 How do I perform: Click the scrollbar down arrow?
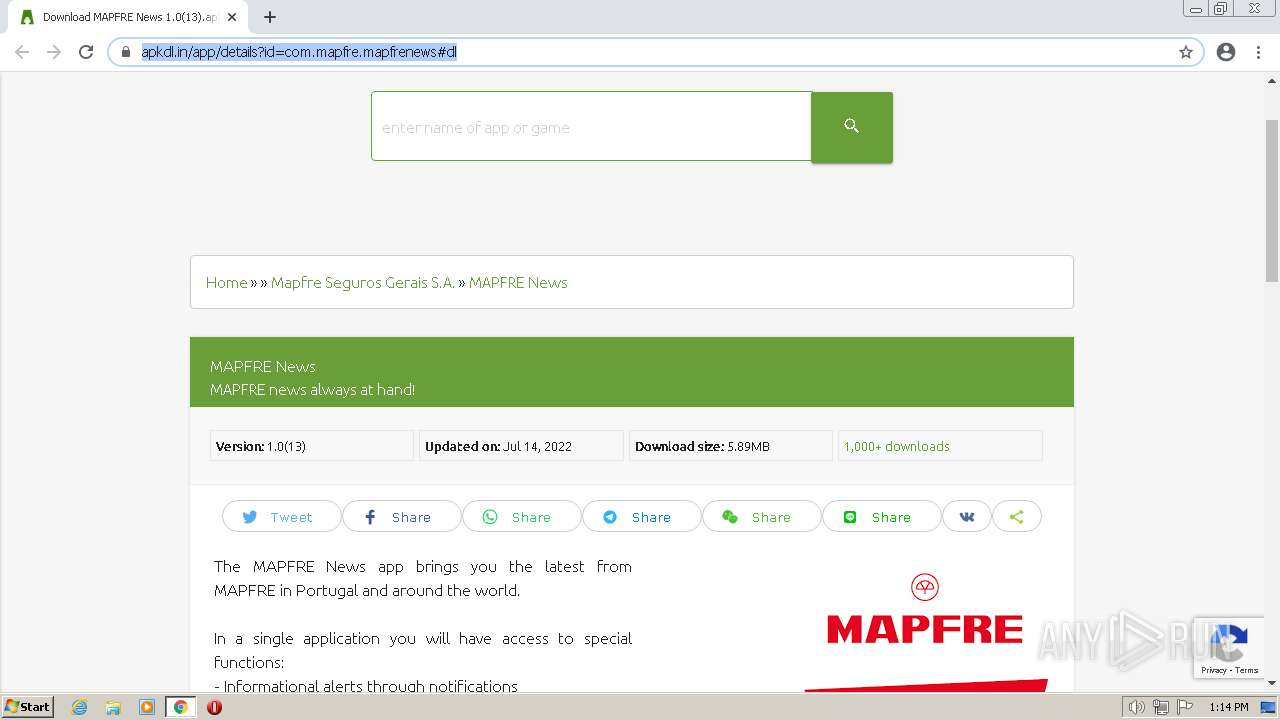tap(1272, 683)
